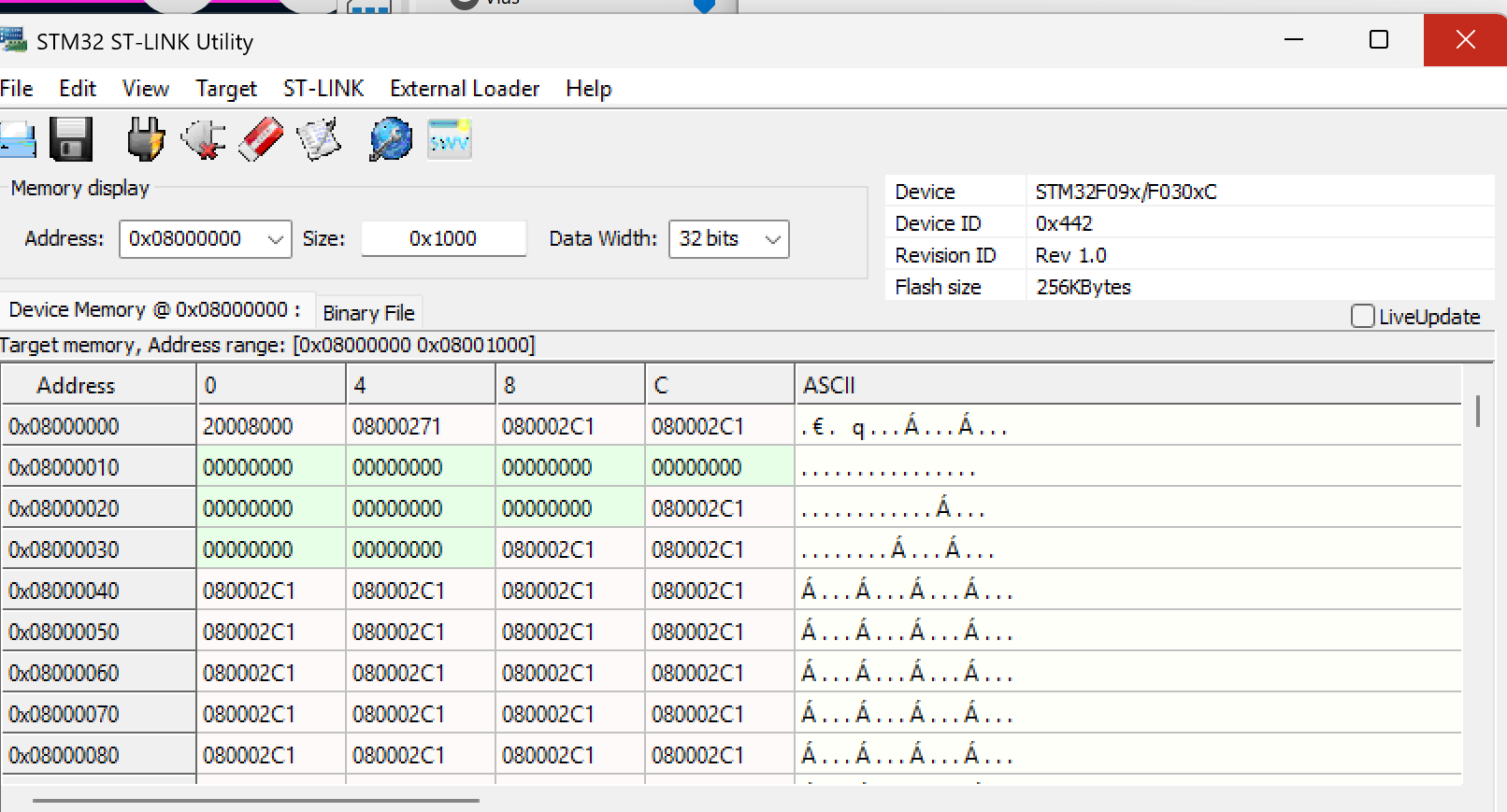Click the globe update icon
1507x812 pixels.
391,140
